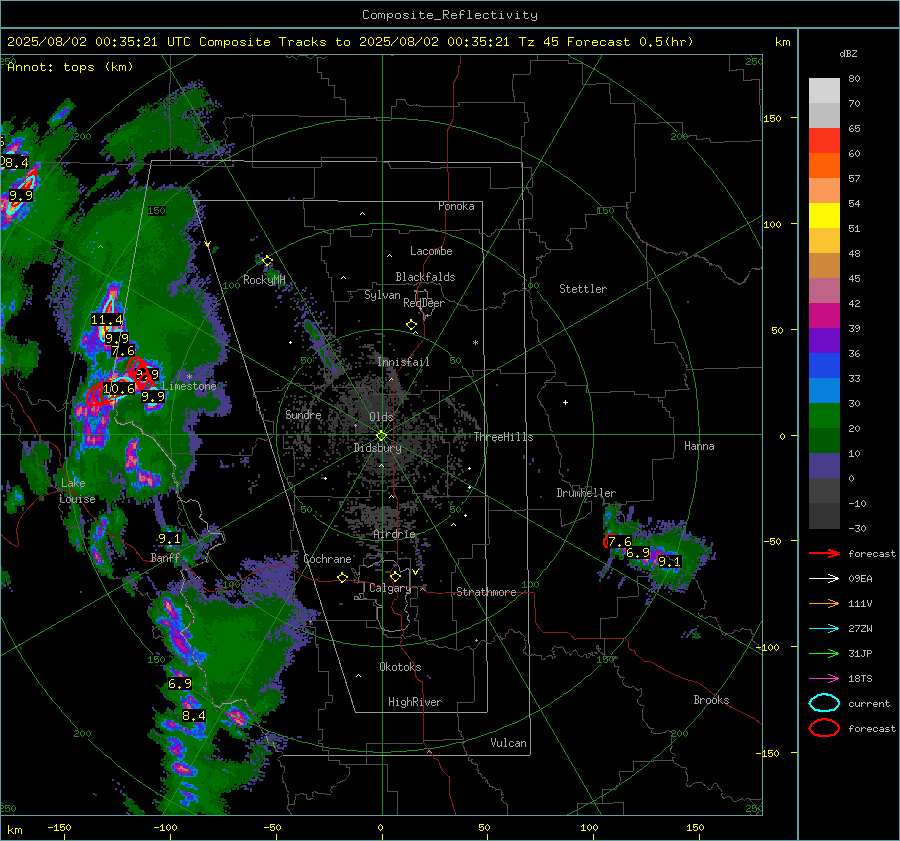Click the 10.6 storm top label
Image resolution: width=900 pixels, height=841 pixels.
[119, 389]
